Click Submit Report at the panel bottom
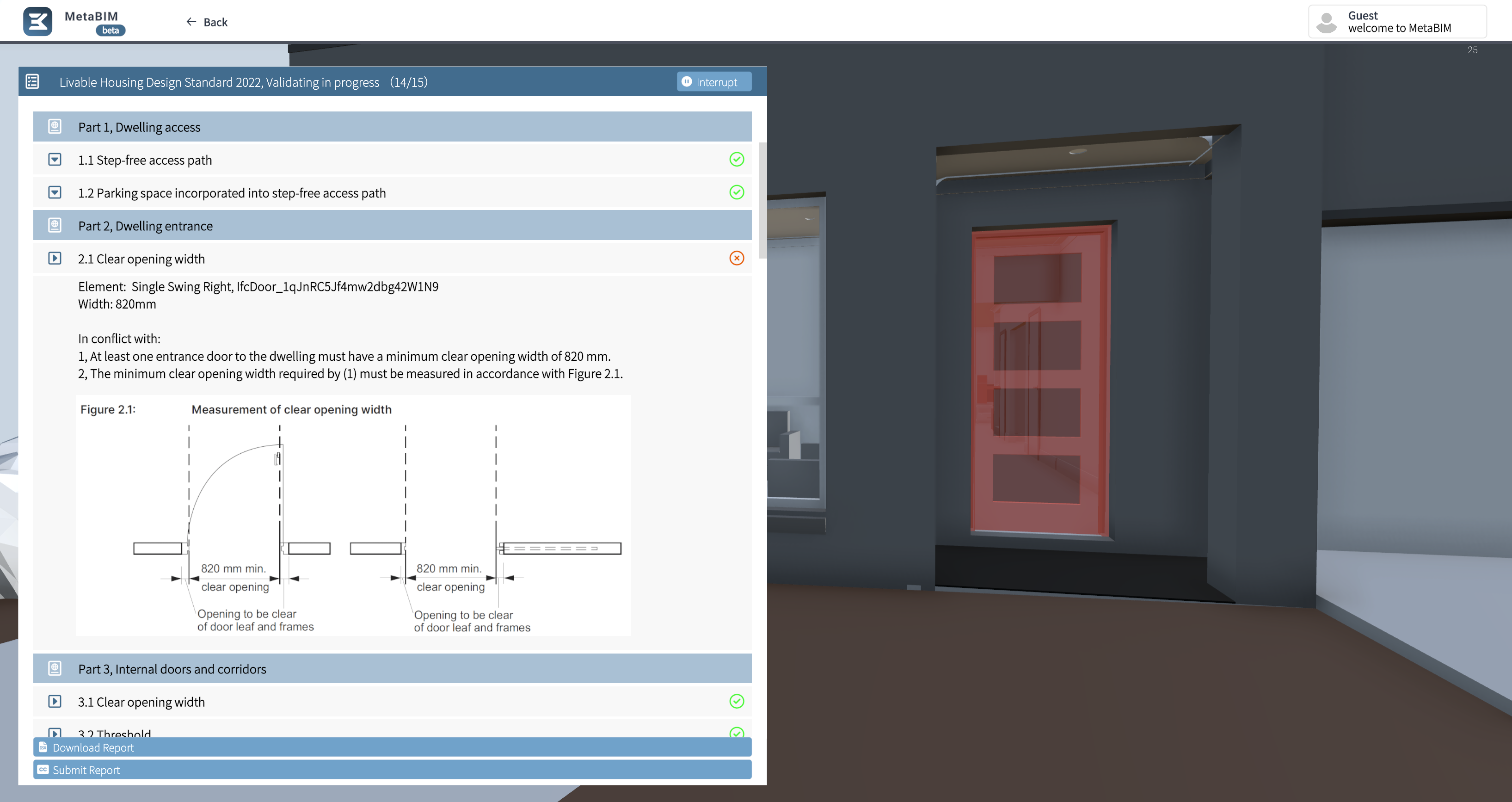 click(86, 770)
